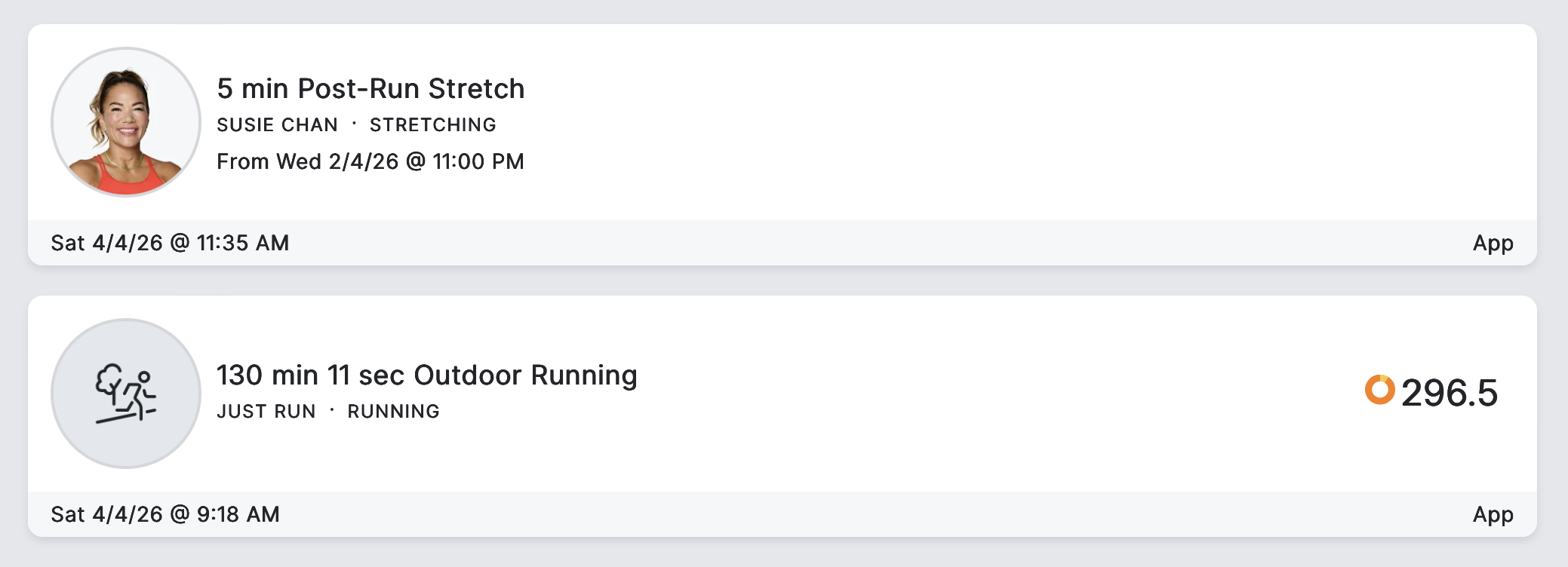Click Susie Chan's instructor profile photo
The image size is (1568, 567).
[126, 122]
